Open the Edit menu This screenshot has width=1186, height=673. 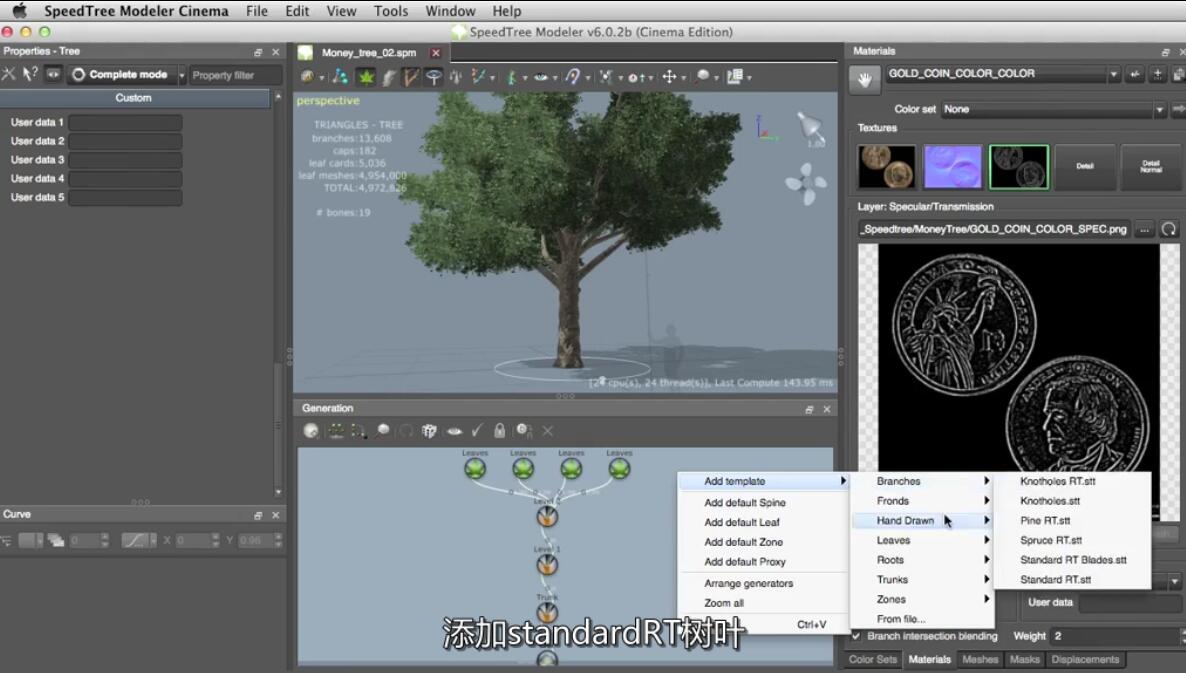click(x=297, y=11)
